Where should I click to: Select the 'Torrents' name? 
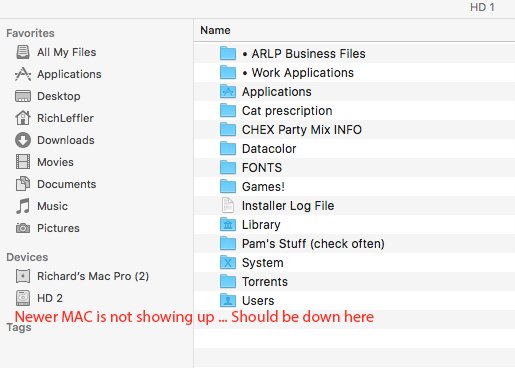[x=265, y=282]
